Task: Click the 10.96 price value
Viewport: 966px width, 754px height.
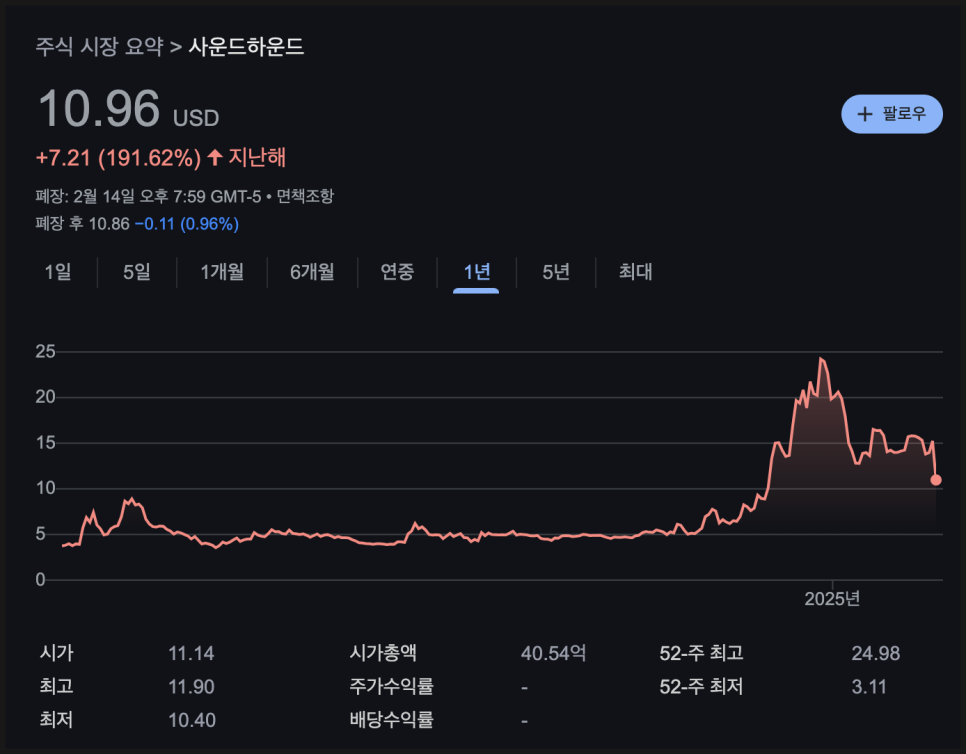Action: pos(99,108)
